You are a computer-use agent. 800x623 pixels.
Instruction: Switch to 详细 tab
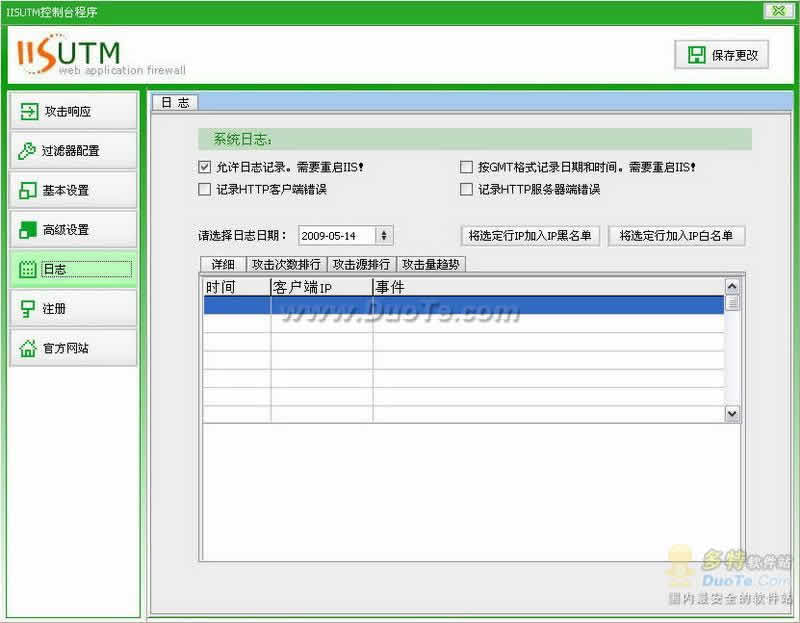(223, 264)
